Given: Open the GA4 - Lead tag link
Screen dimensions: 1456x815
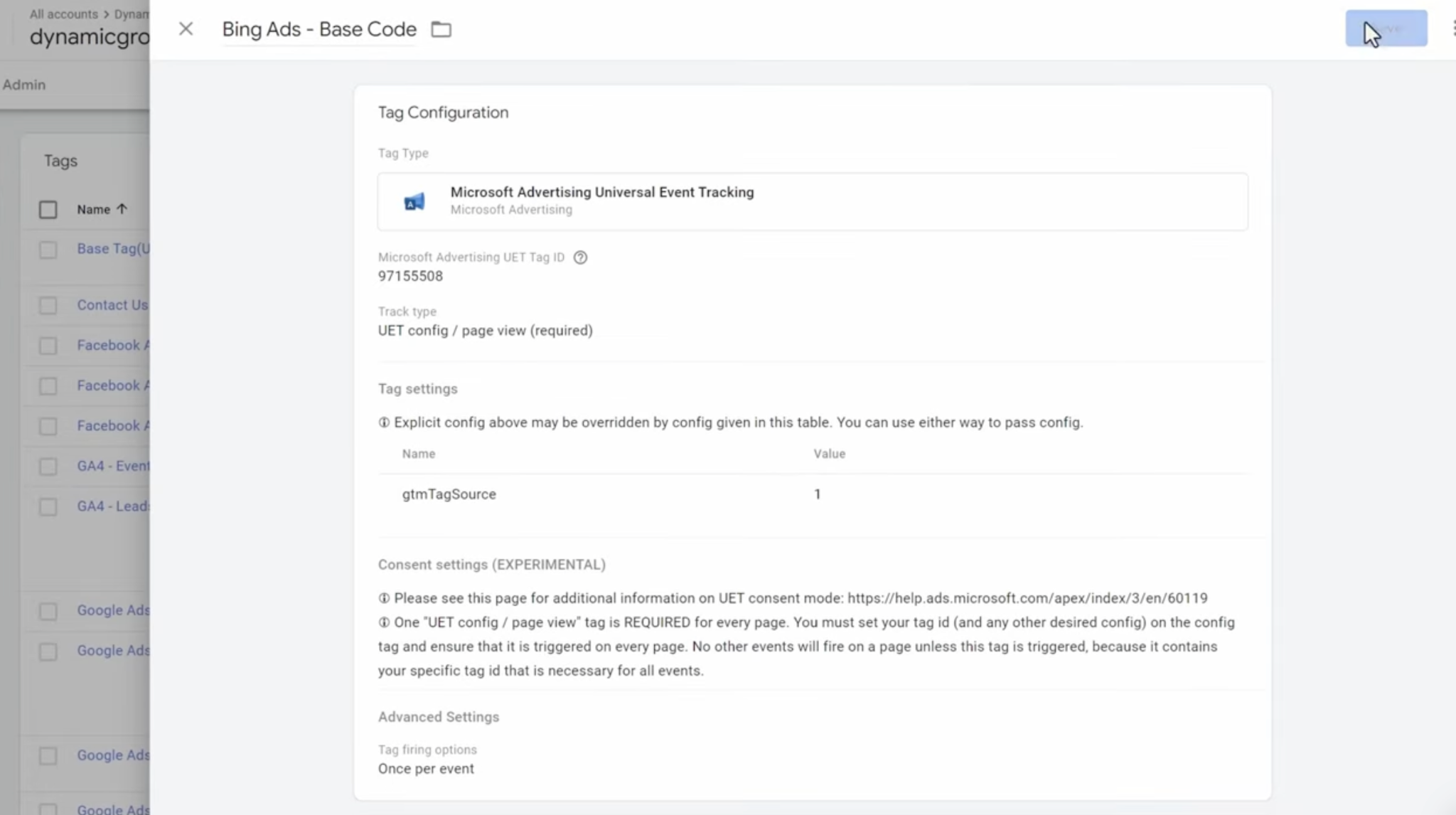Looking at the screenshot, I should pyautogui.click(x=113, y=506).
